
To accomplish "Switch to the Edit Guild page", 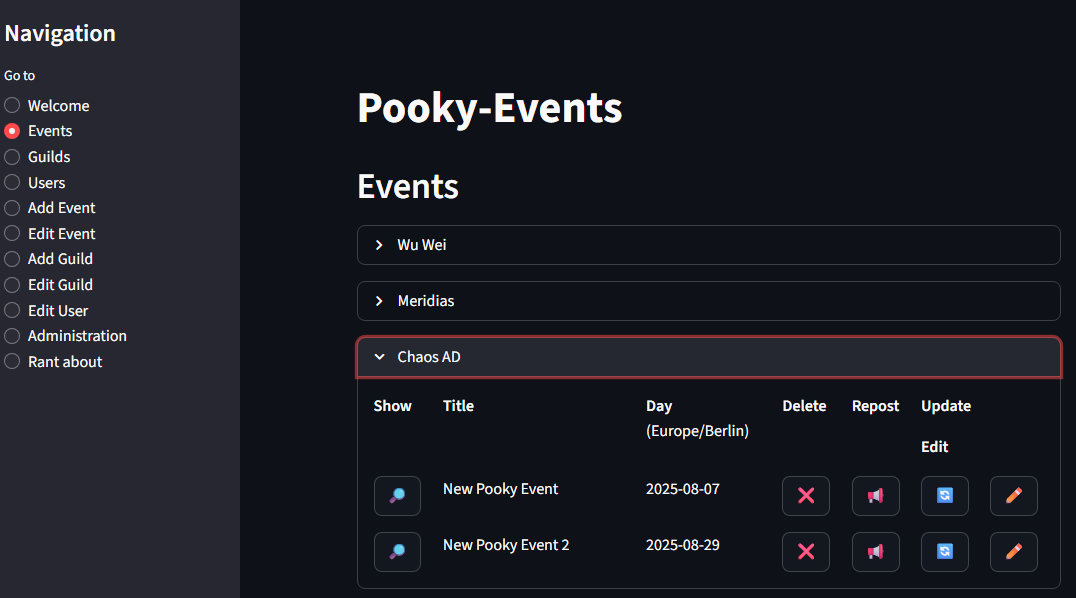I will click(x=12, y=285).
